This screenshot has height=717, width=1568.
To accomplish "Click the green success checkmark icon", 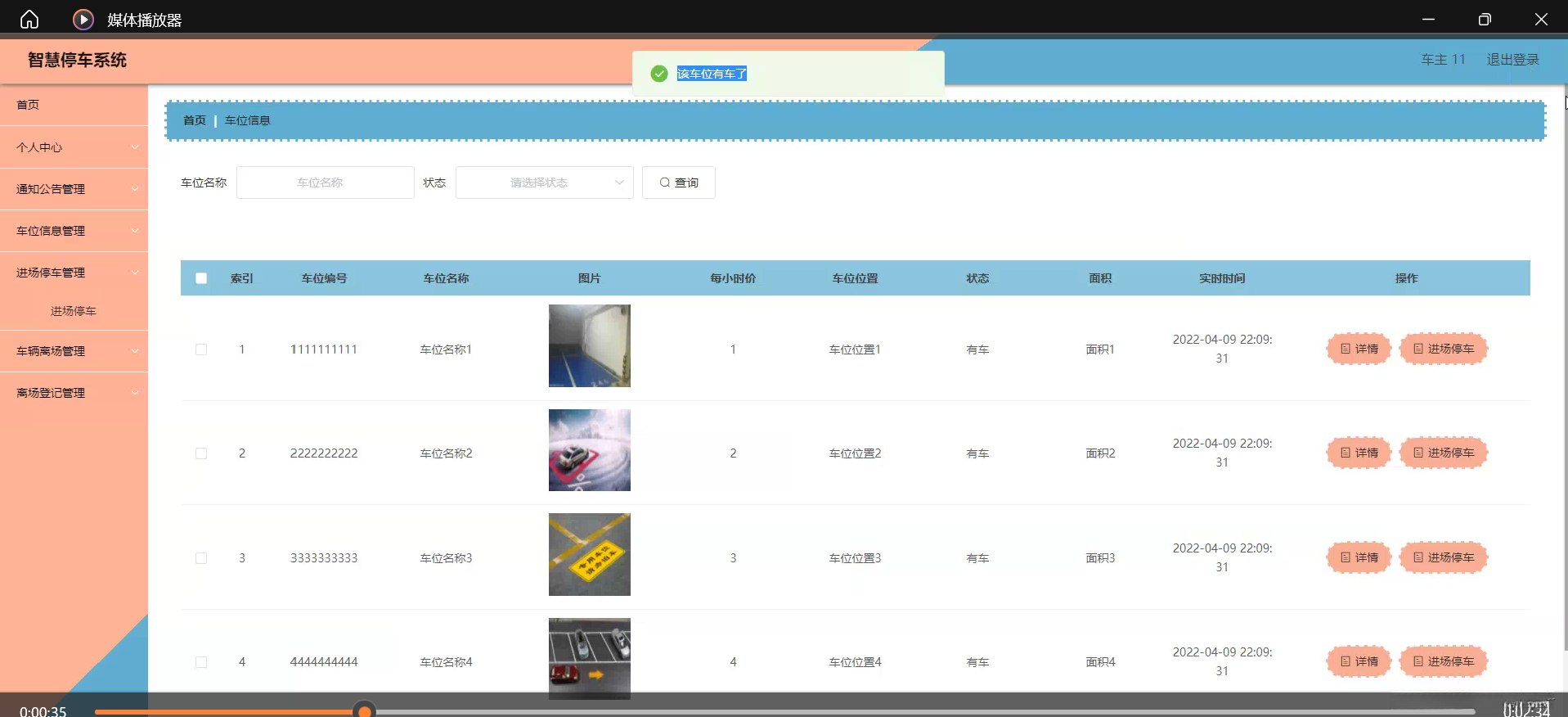I will click(659, 74).
